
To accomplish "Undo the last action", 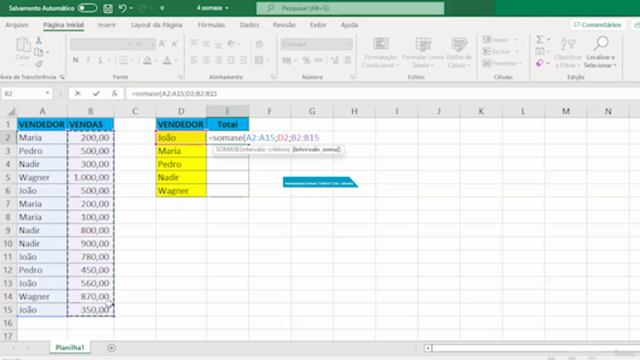I will click(122, 8).
